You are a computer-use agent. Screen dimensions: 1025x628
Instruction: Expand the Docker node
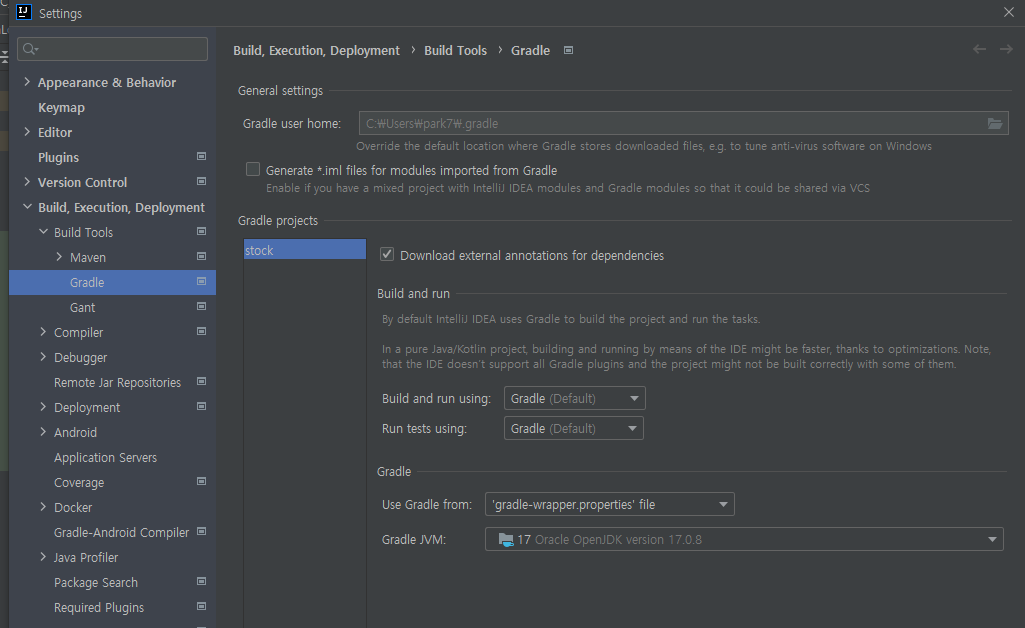pos(43,506)
